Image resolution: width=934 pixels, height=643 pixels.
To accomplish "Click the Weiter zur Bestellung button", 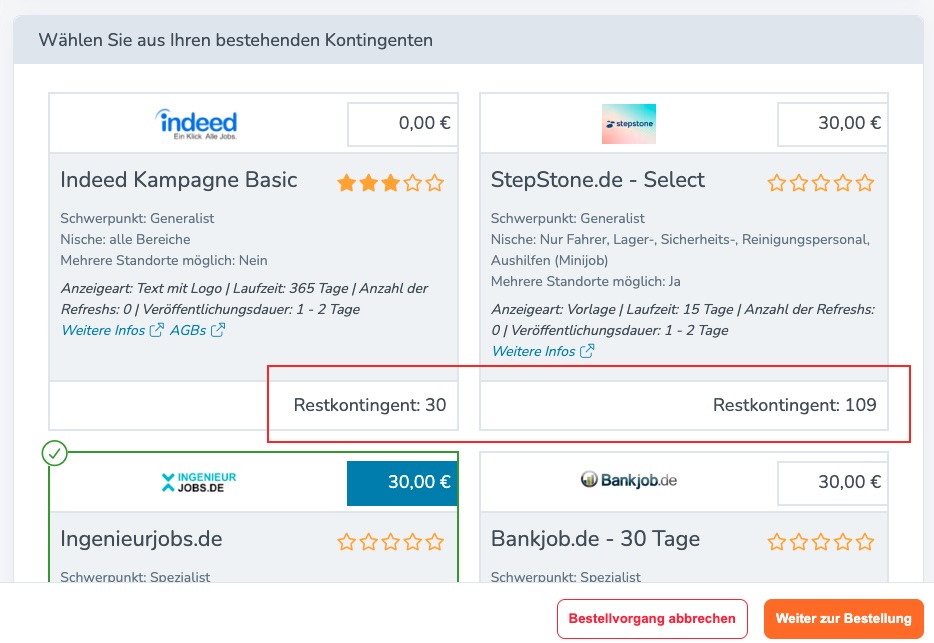I will [x=844, y=618].
